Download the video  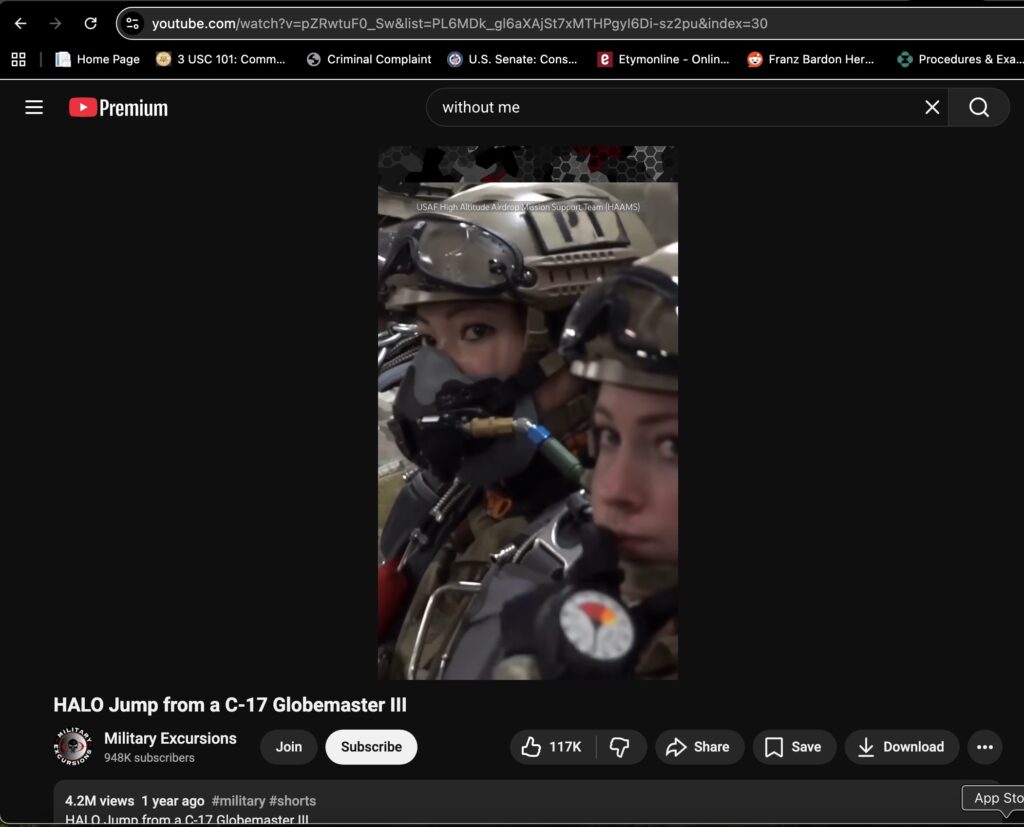901,747
